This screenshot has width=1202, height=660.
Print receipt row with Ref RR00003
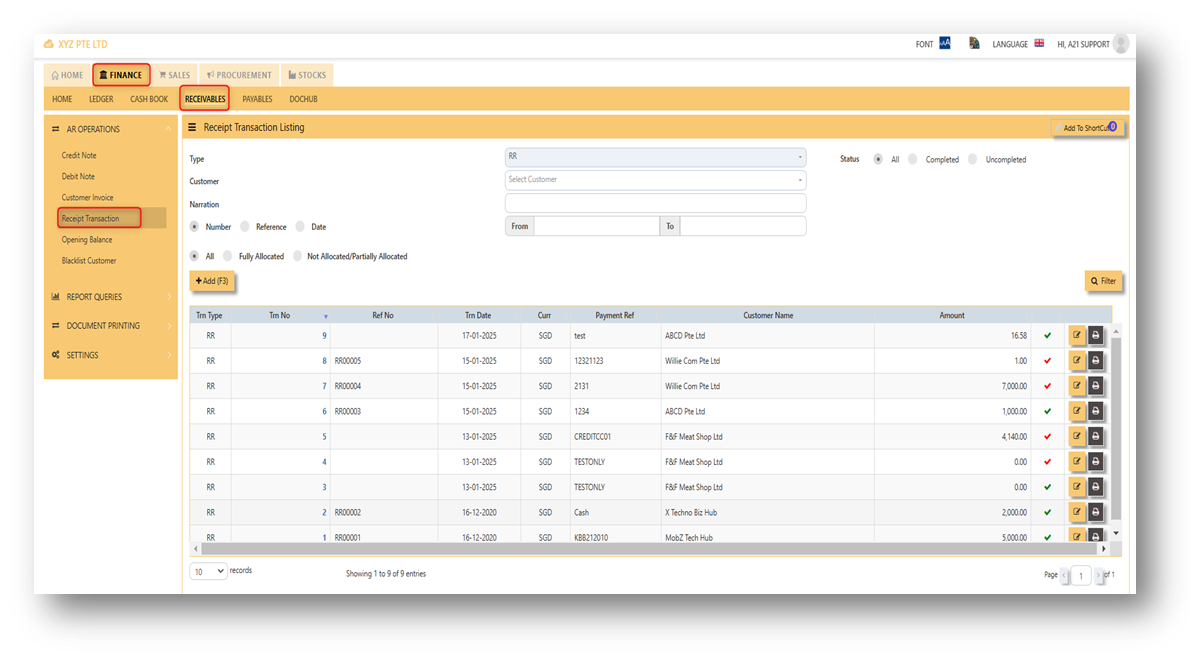1095,411
